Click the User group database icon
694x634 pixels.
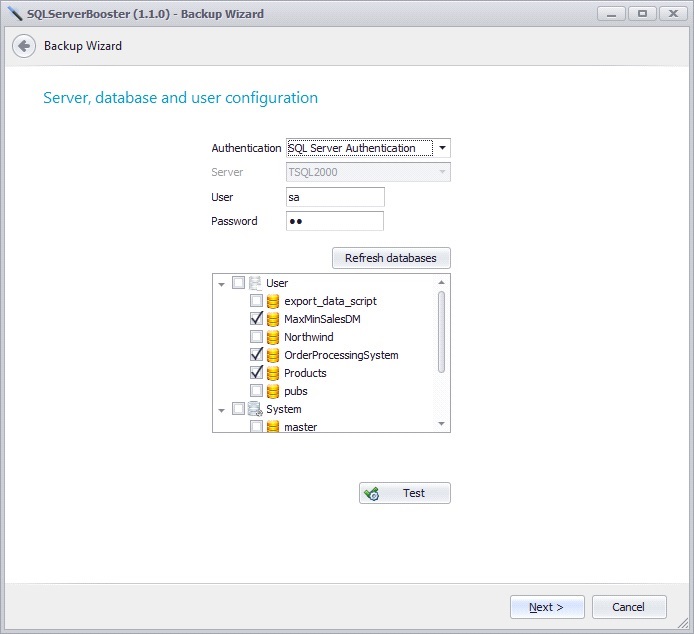255,283
